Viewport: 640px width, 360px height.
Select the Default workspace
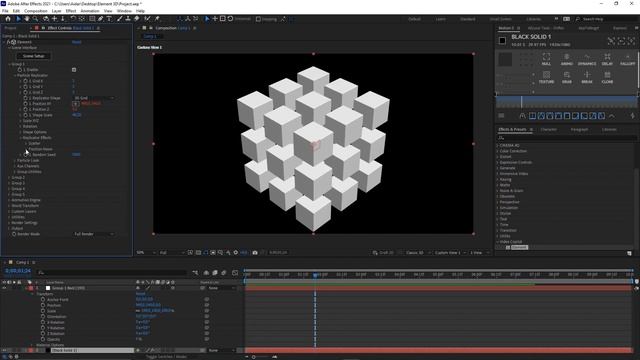(x=414, y=19)
